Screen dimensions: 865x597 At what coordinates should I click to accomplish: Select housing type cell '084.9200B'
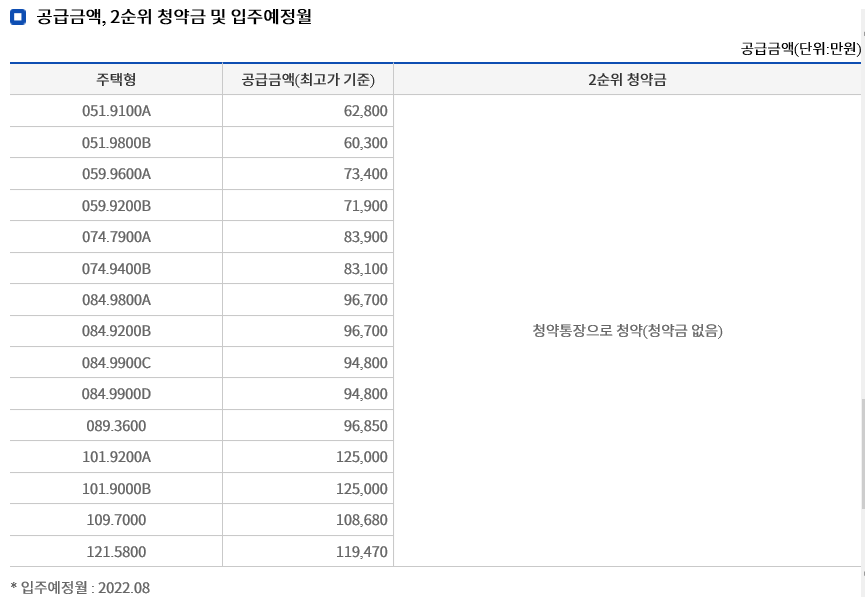click(116, 331)
